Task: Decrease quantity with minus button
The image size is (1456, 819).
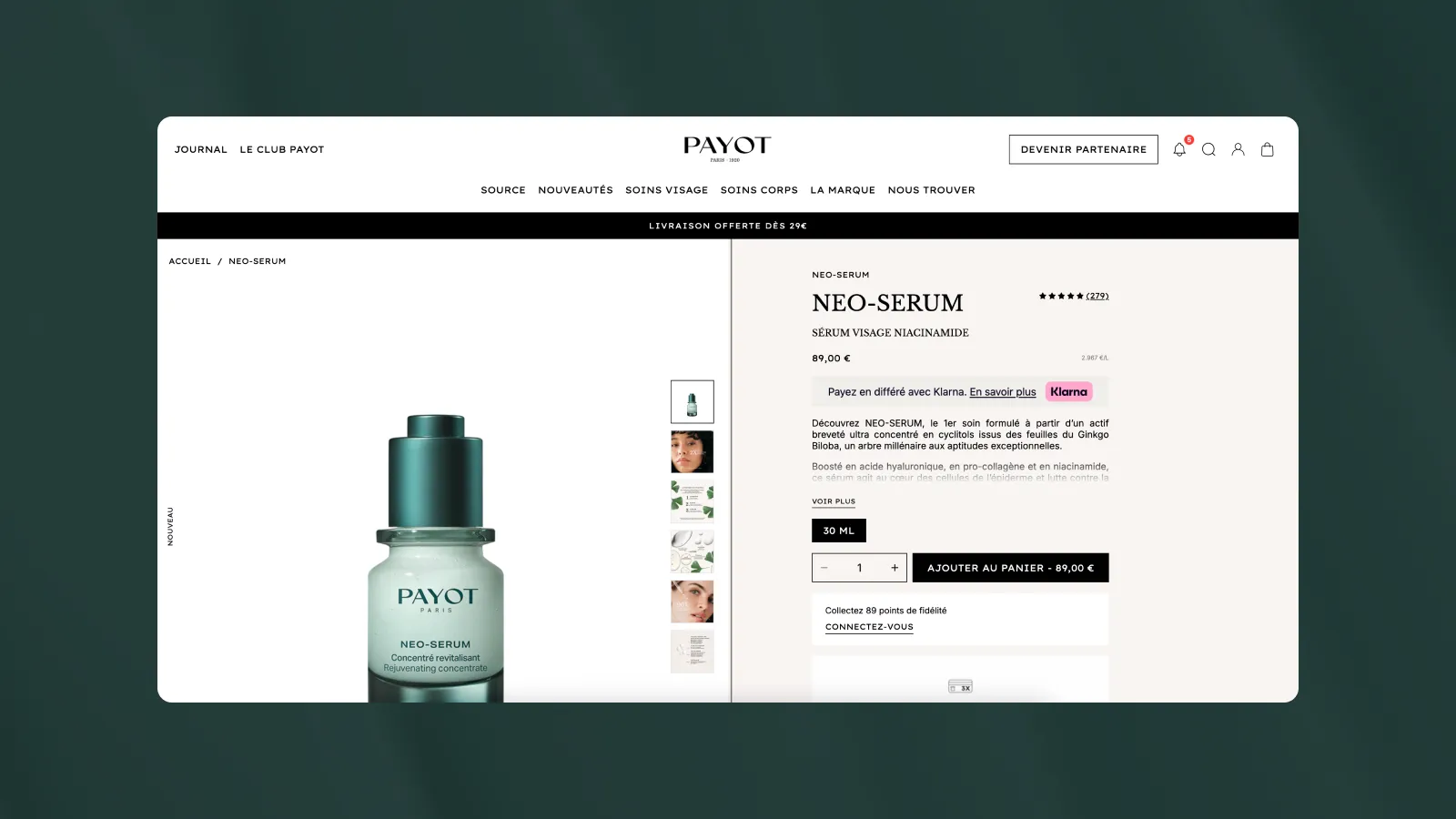Action: coord(824,568)
